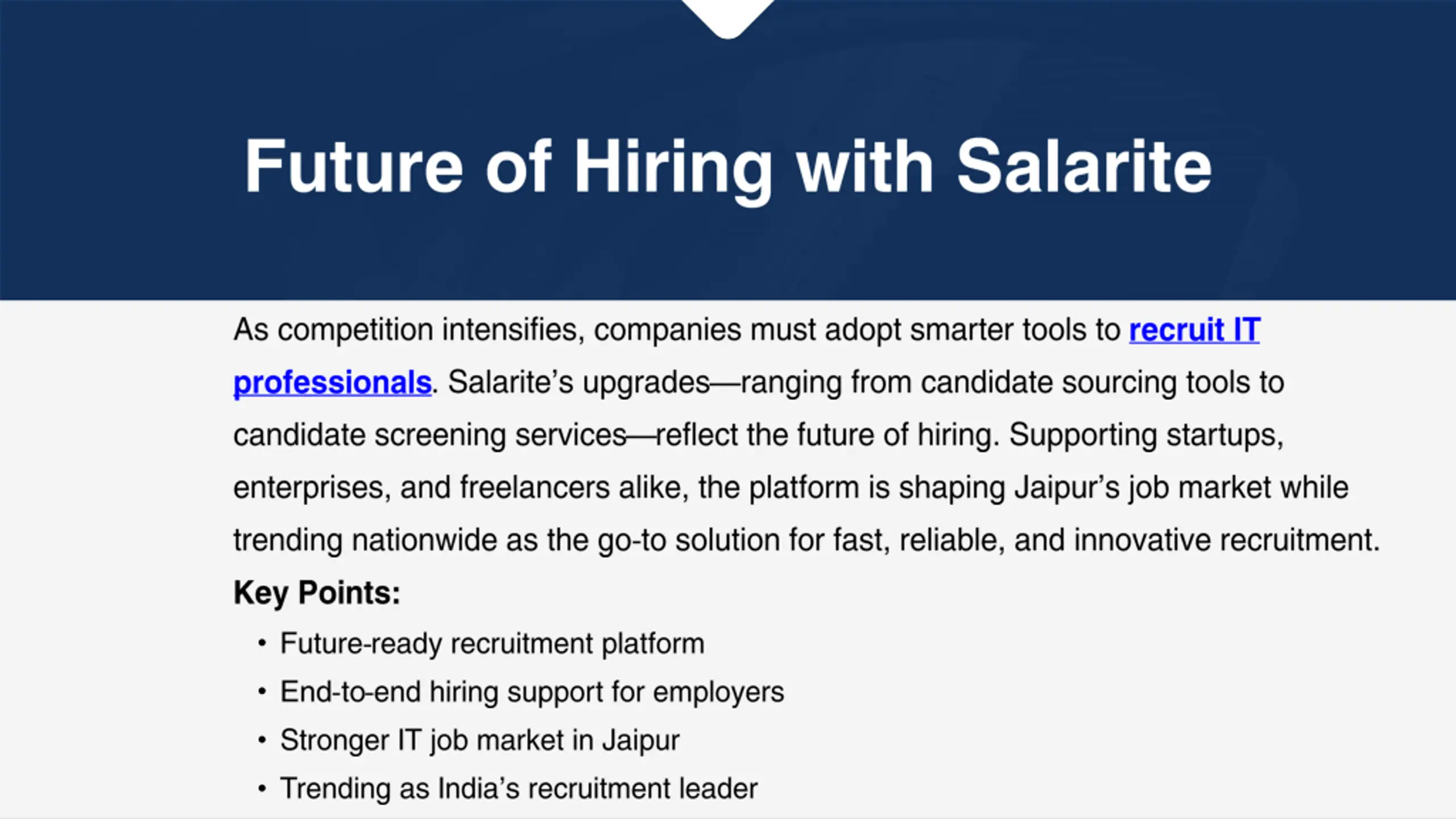1456x819 pixels.
Task: Click the word "Hiring" in the heading
Action: pos(673,167)
